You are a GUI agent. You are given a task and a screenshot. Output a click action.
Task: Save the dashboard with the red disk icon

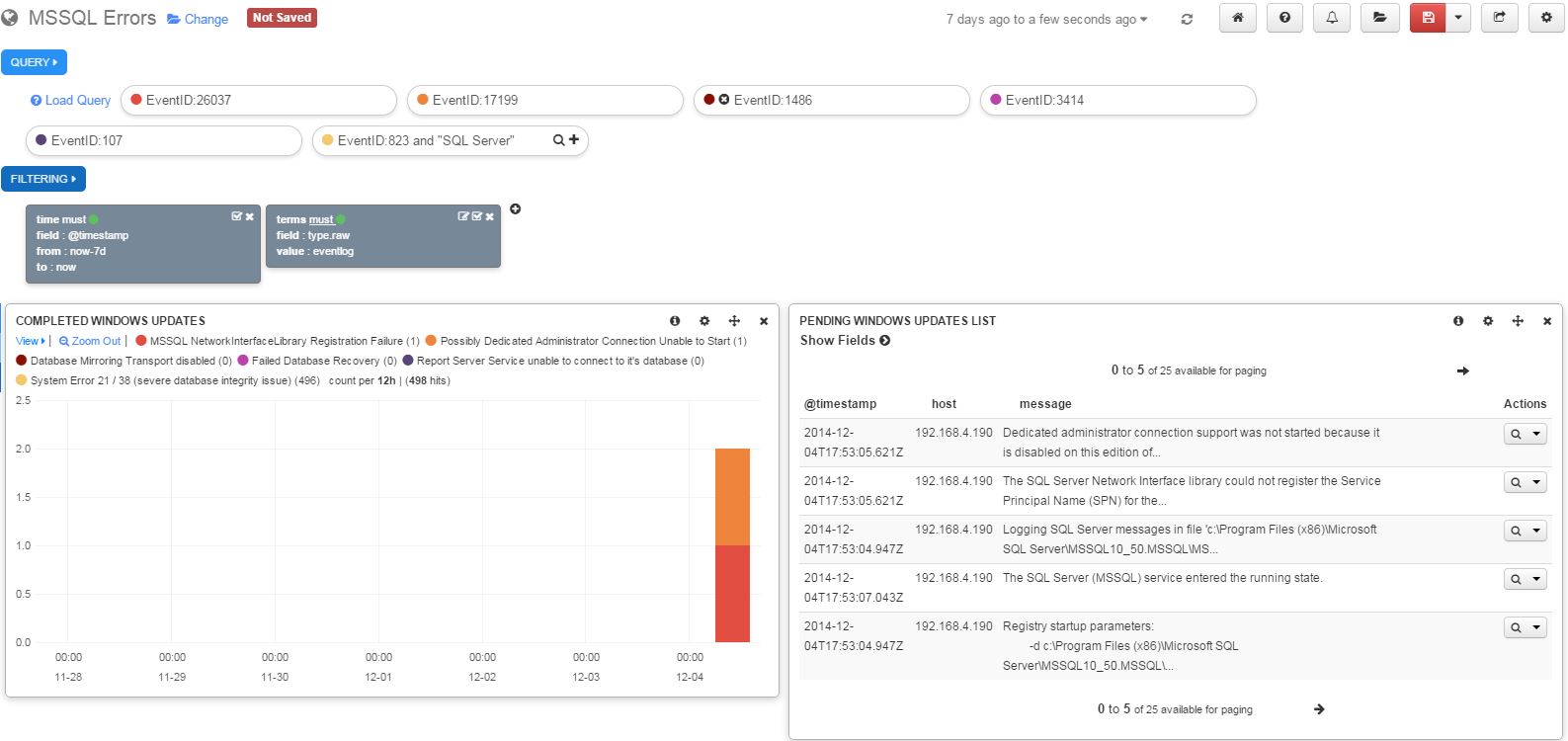pyautogui.click(x=1428, y=18)
